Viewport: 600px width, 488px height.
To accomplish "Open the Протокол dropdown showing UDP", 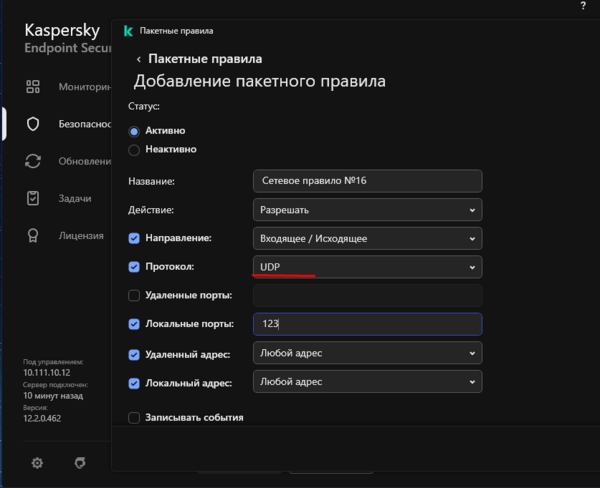I will pos(367,267).
